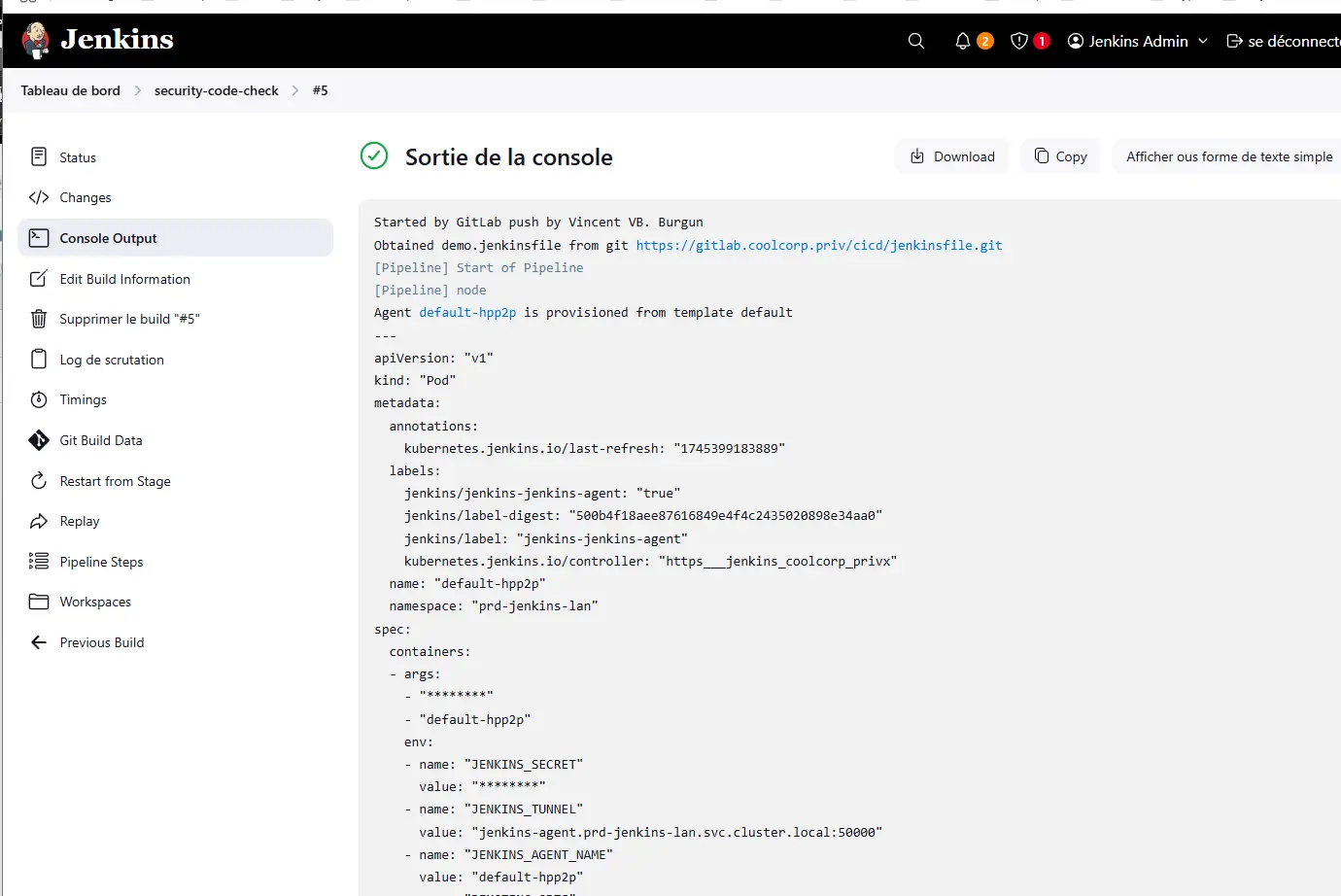Click the "Sortie de la console" heading
Viewport: 1341px width, 896px height.
click(x=508, y=156)
